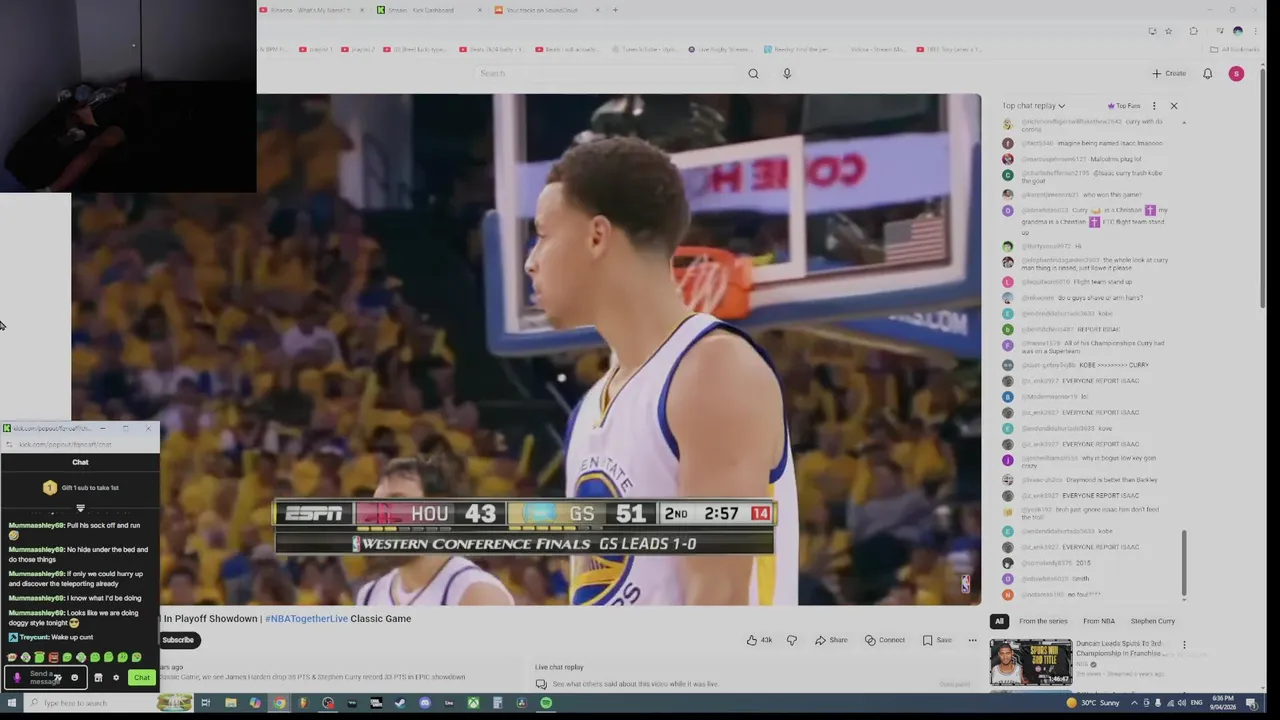Open the Xbox app on the taskbar
Viewport: 1280px width, 720px height.
pos(473,703)
